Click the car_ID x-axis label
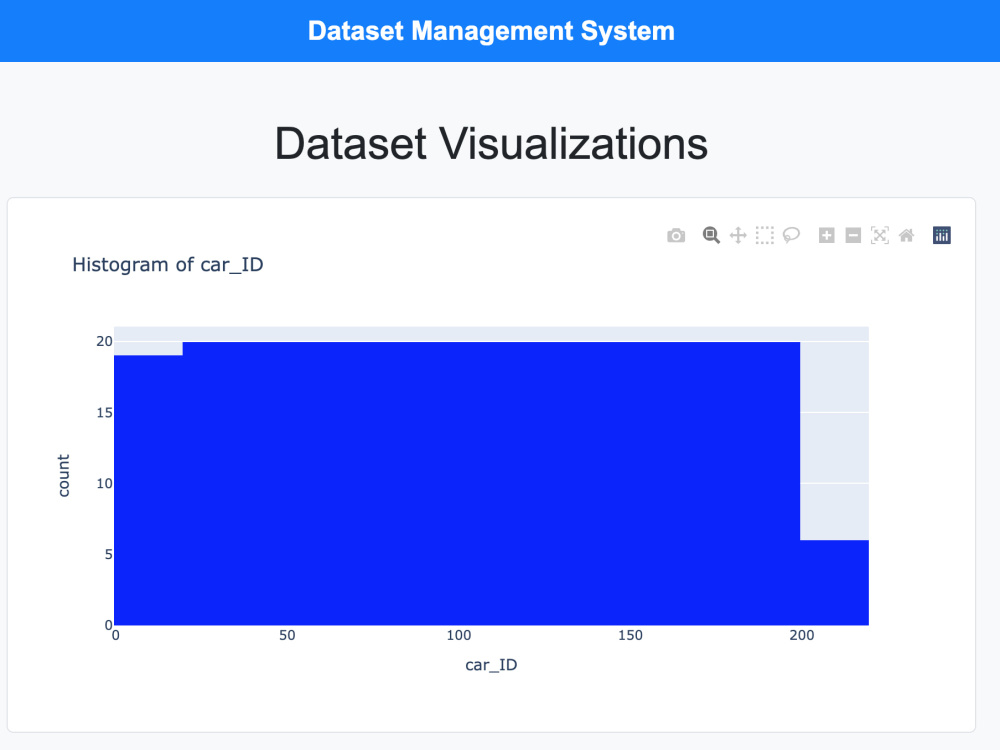Screen dimensions: 1000x750 [x=491, y=665]
